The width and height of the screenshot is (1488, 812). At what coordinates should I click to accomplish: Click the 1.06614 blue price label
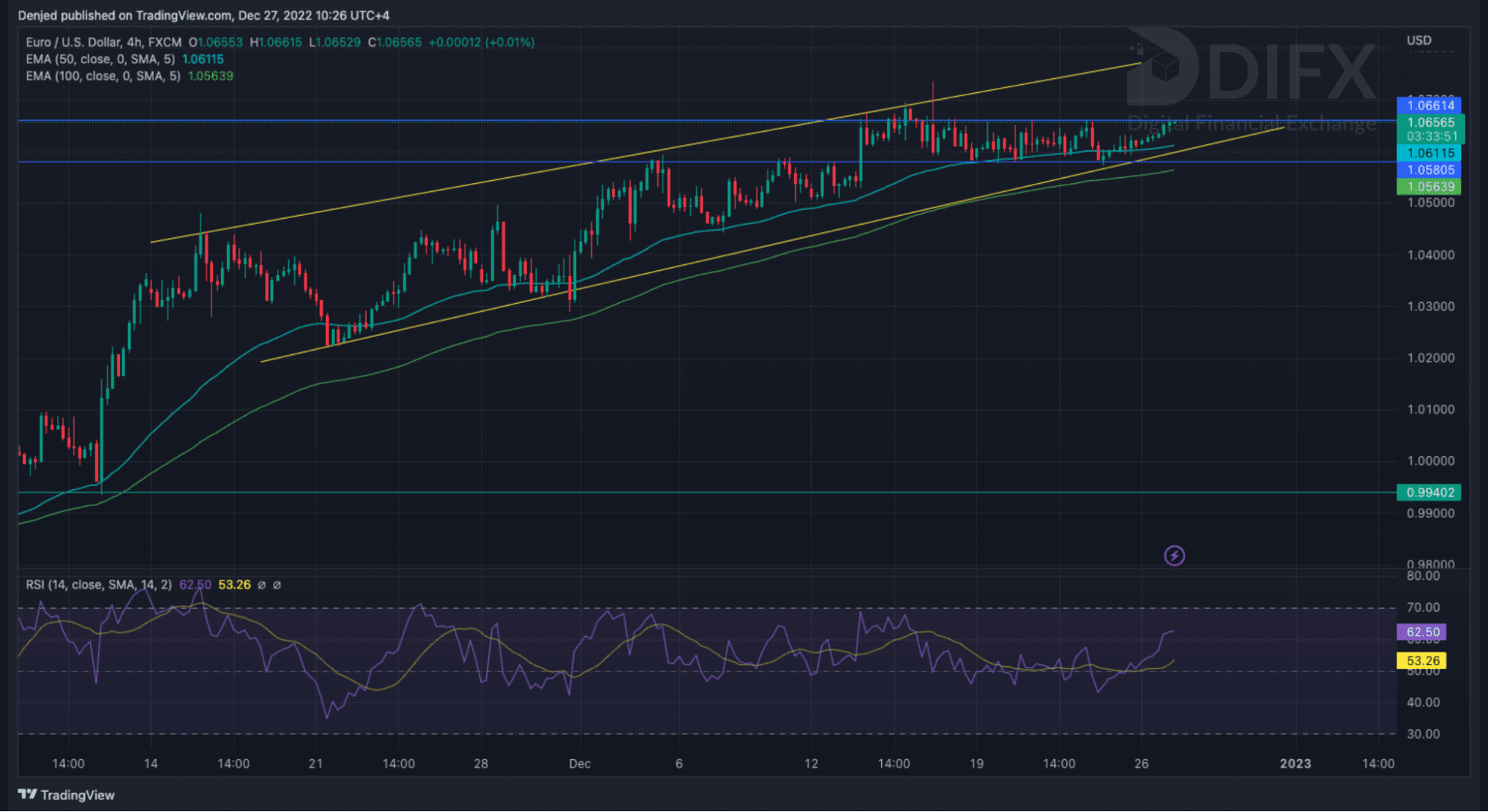[1429, 105]
